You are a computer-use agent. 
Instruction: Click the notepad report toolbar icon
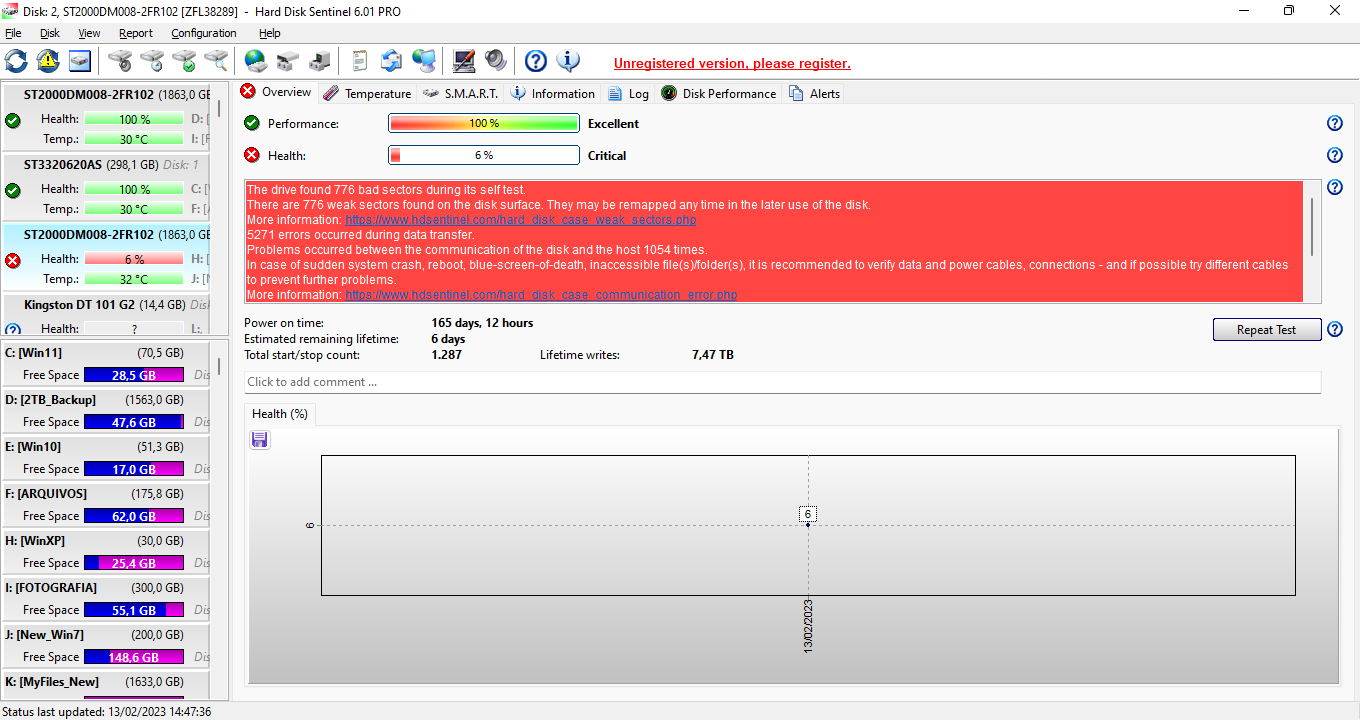point(360,61)
